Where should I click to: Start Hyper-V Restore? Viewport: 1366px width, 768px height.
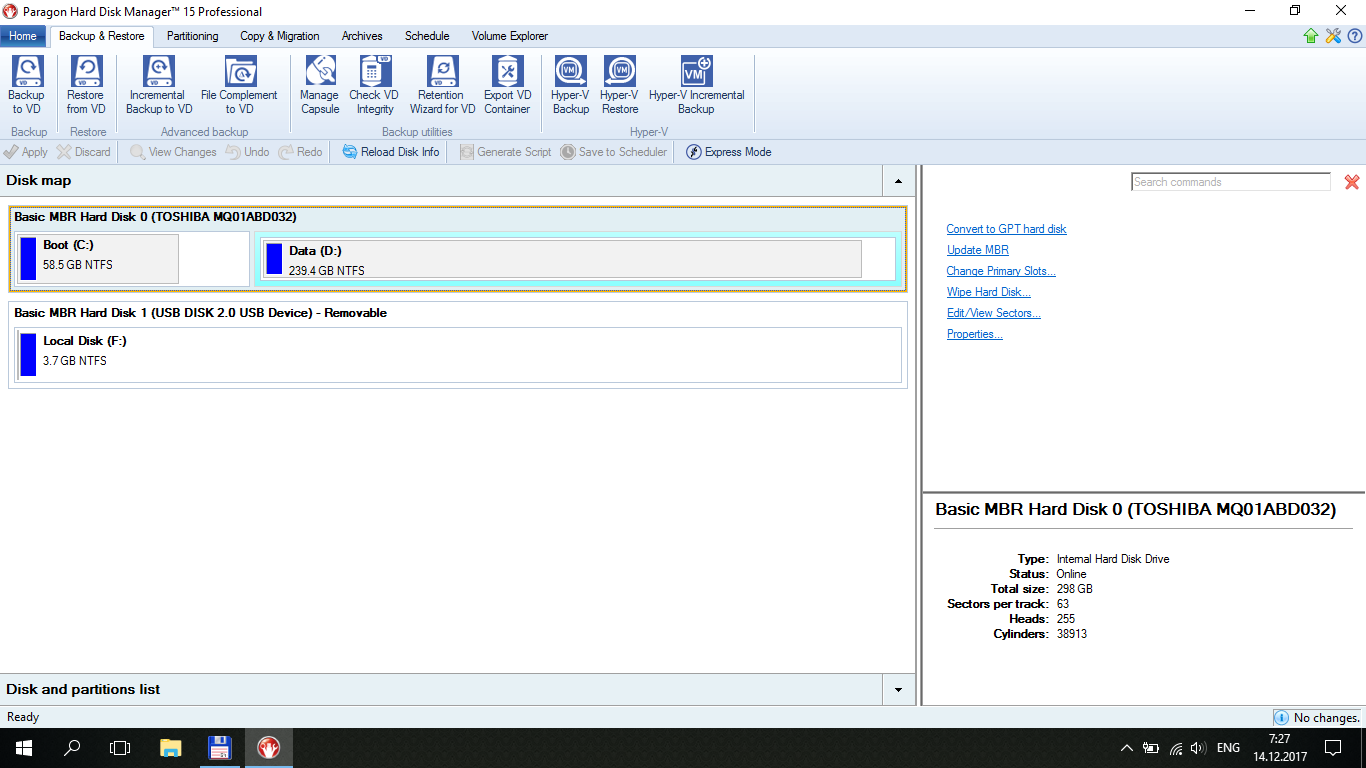click(x=620, y=86)
